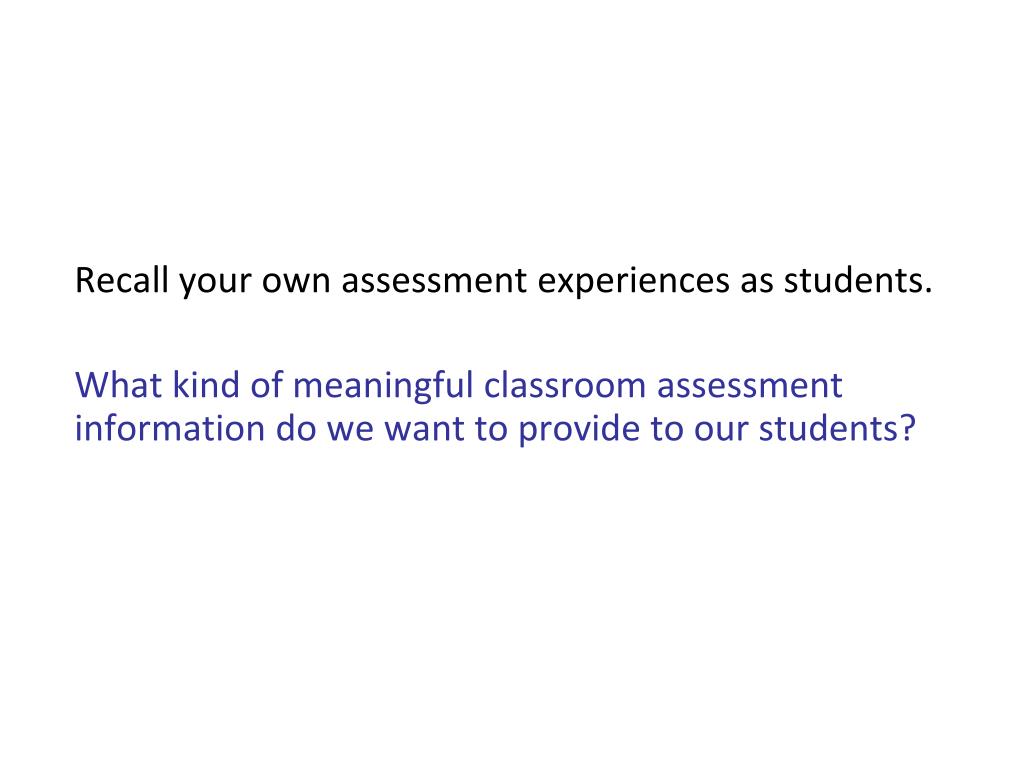Click the word "classroom" in the blue text
The height and width of the screenshot is (768, 1024).
pos(564,384)
